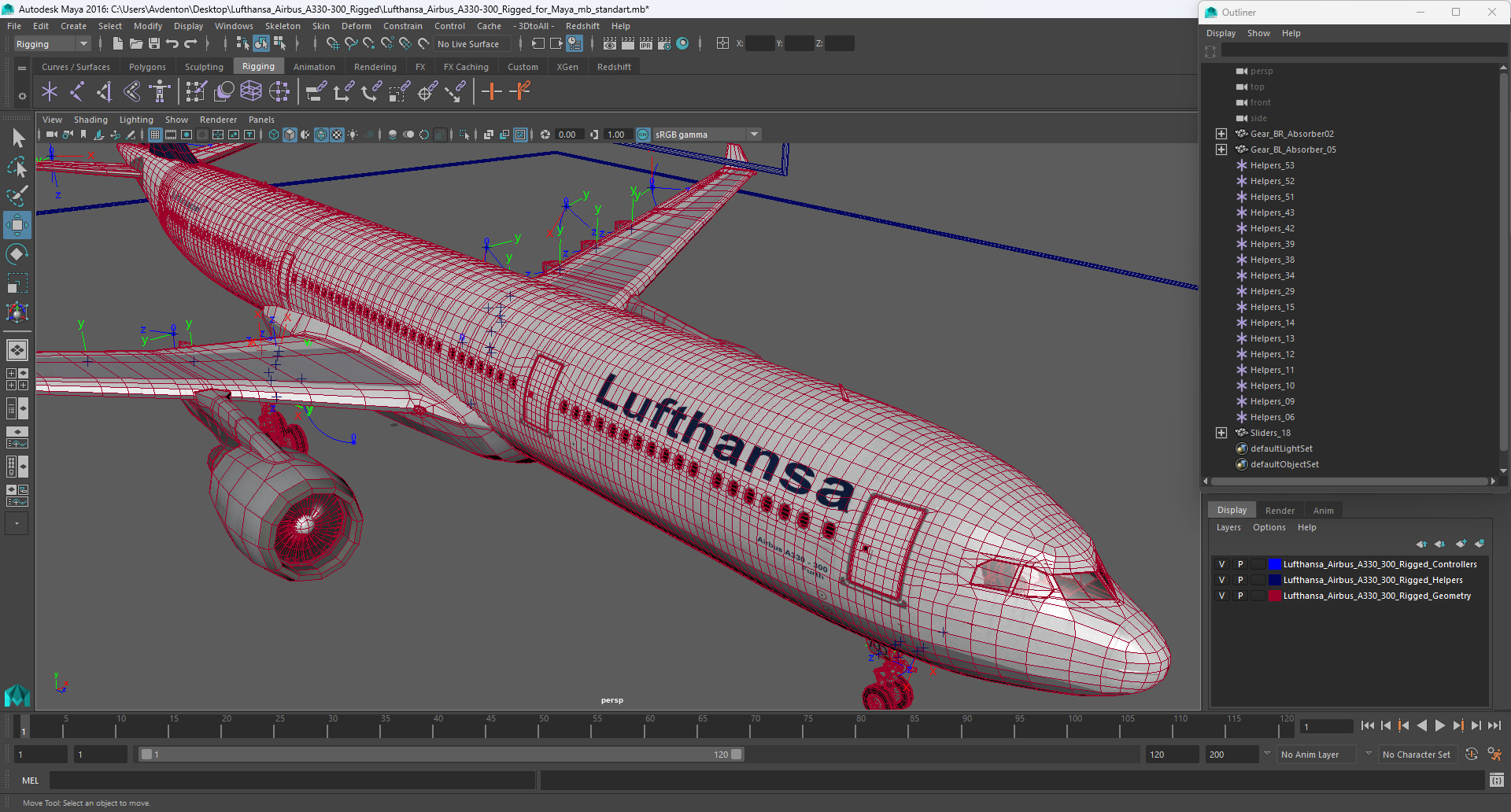Click the Render current frame clapper icon
The width and height of the screenshot is (1511, 812).
click(628, 44)
